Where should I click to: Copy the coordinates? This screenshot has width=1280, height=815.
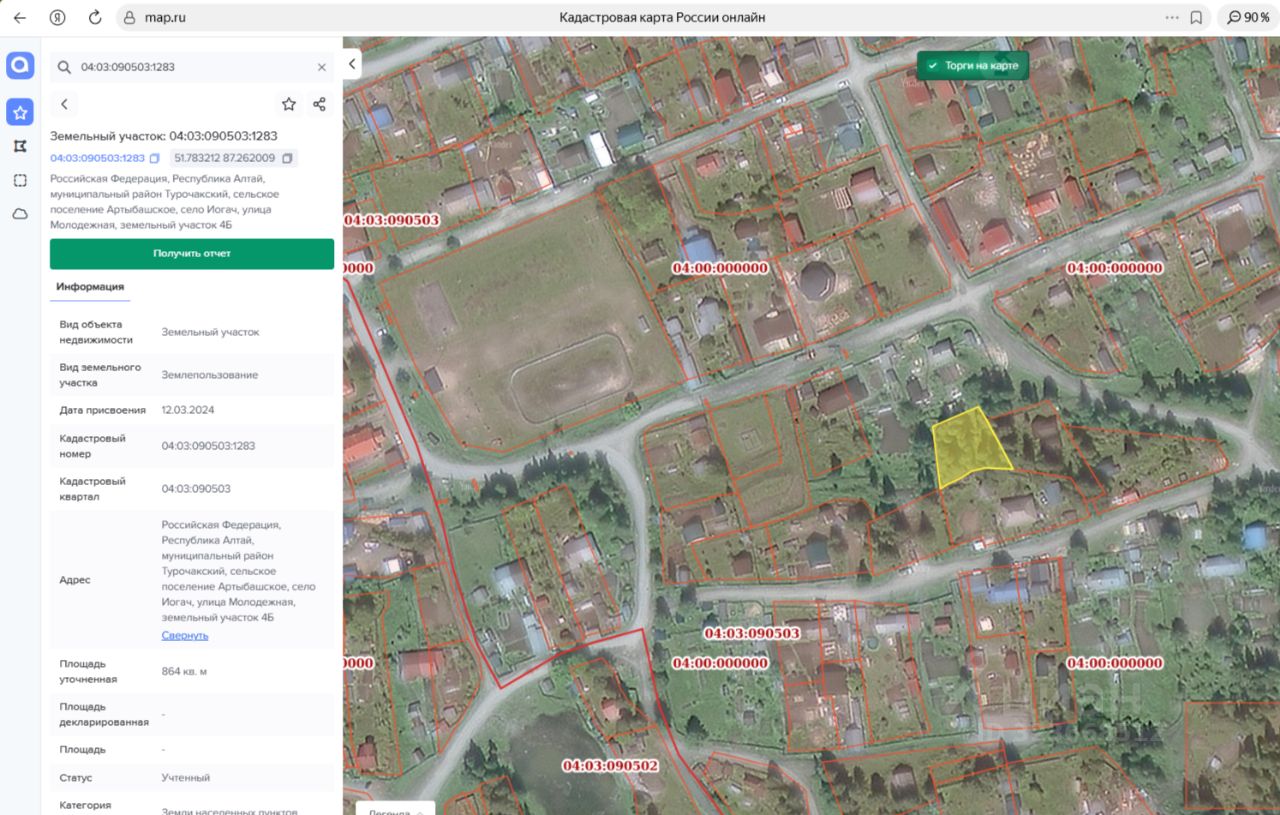pyautogui.click(x=288, y=158)
